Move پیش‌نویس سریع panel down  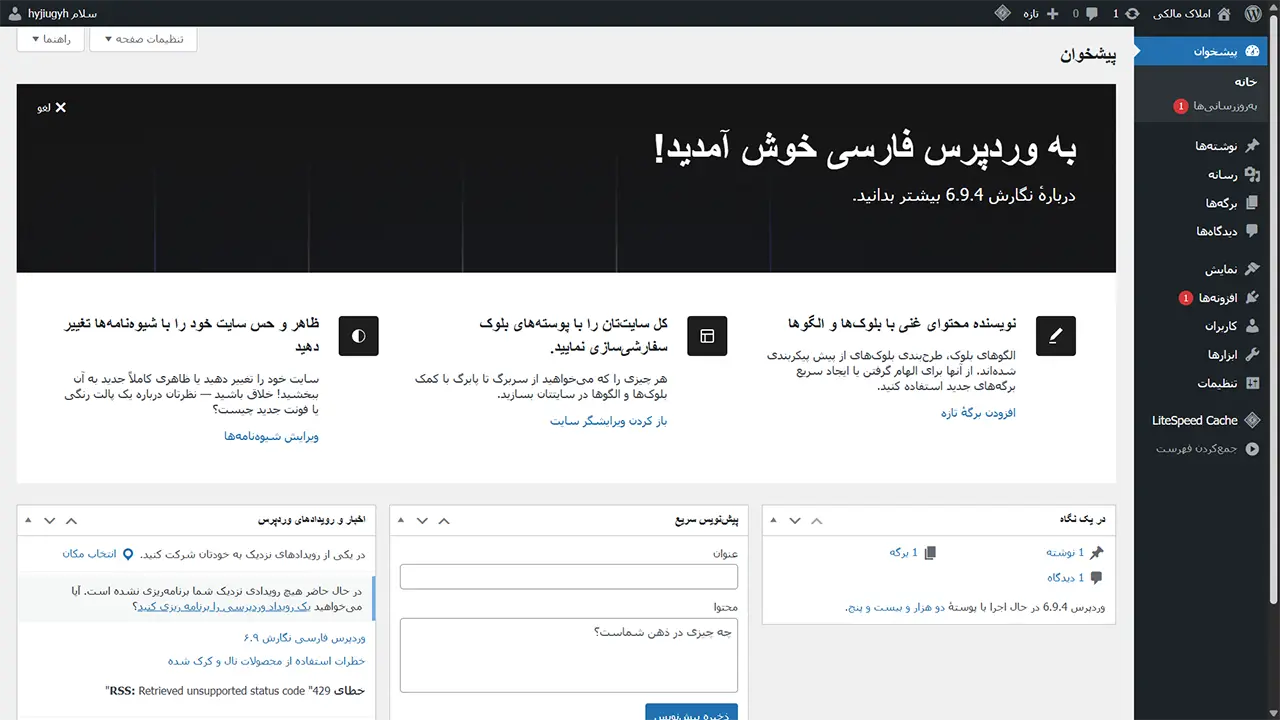pyautogui.click(x=422, y=520)
